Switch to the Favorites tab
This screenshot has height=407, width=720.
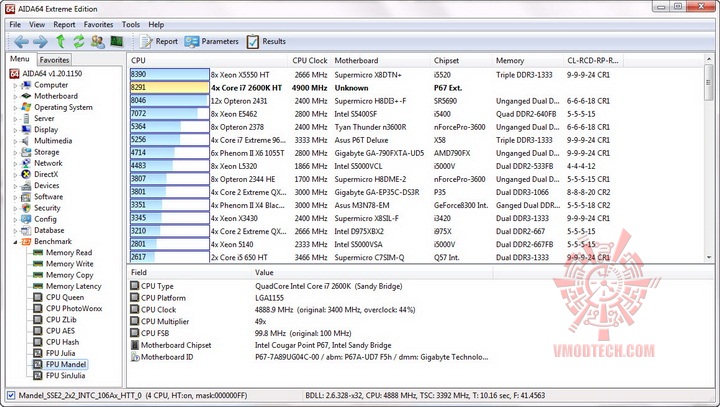pyautogui.click(x=54, y=60)
